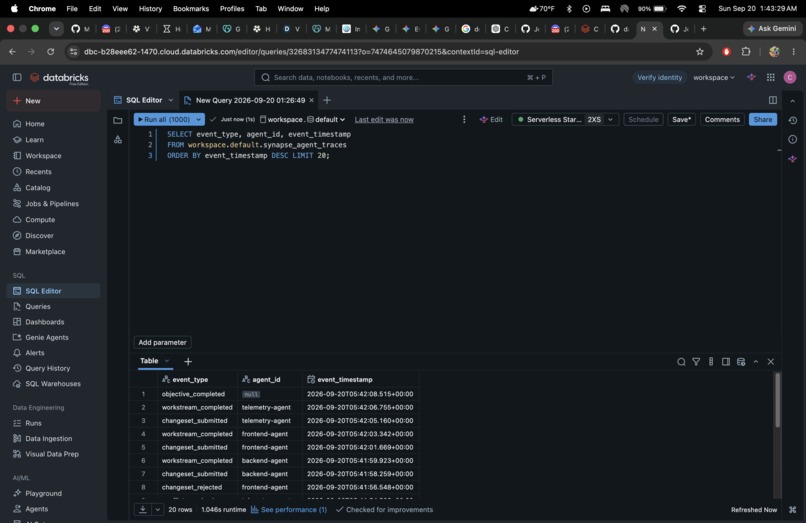Viewport: 806px width, 523px height.
Task: Click the results table vertical scrollbar
Action: pyautogui.click(x=777, y=400)
